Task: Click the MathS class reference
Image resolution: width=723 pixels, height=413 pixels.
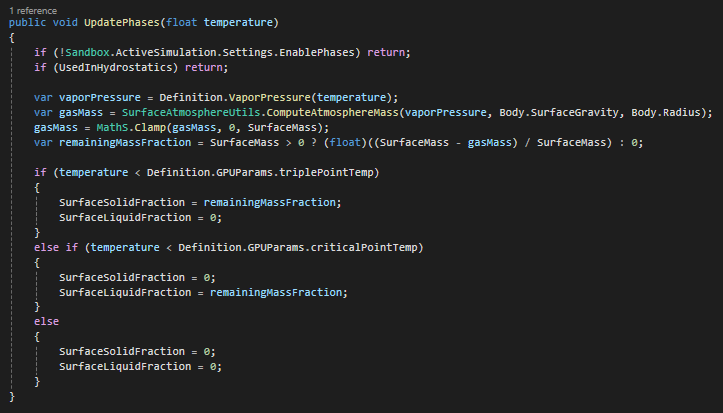Action: [112, 127]
